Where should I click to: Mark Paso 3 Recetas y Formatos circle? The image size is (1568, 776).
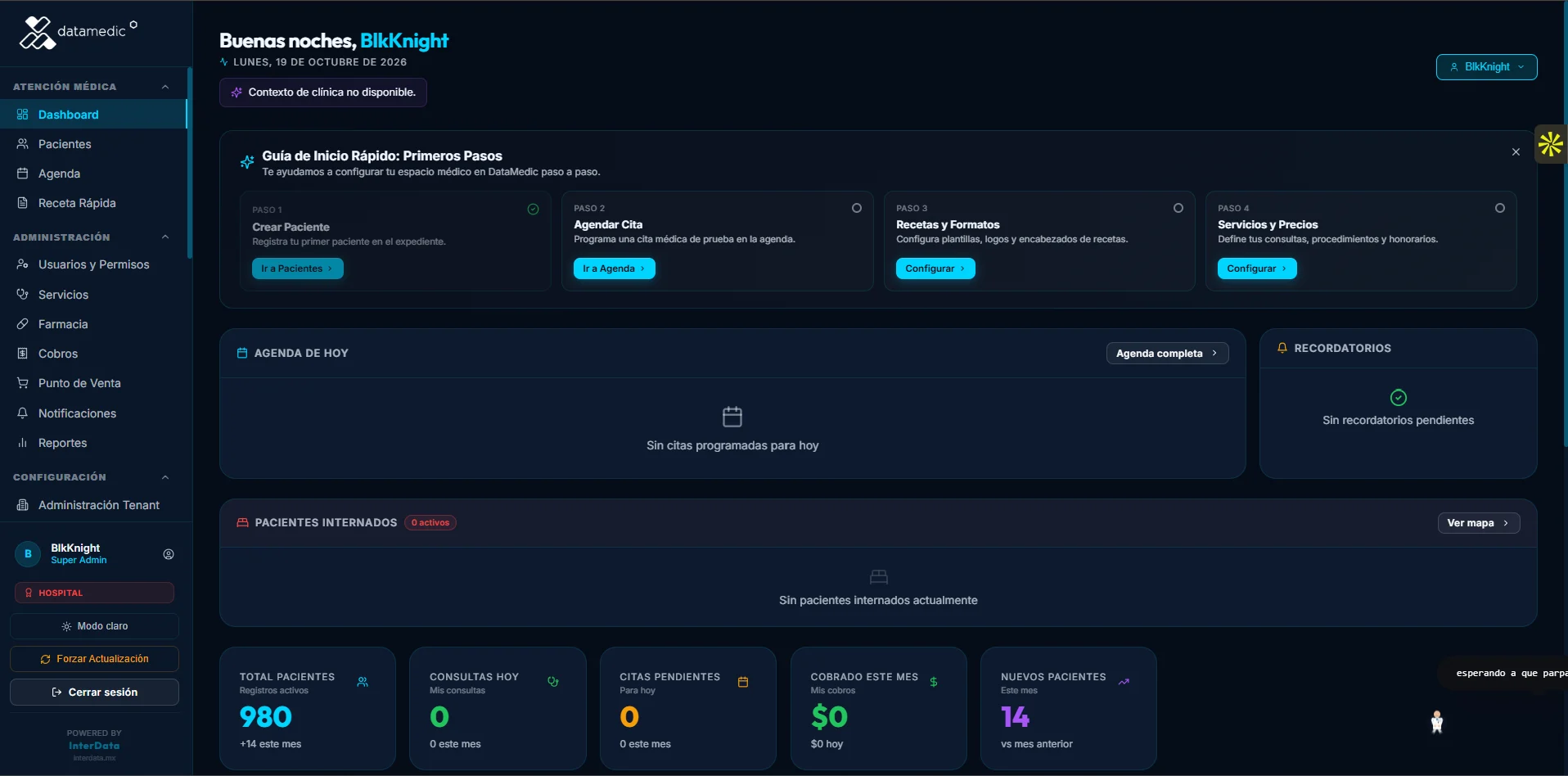(x=1178, y=208)
